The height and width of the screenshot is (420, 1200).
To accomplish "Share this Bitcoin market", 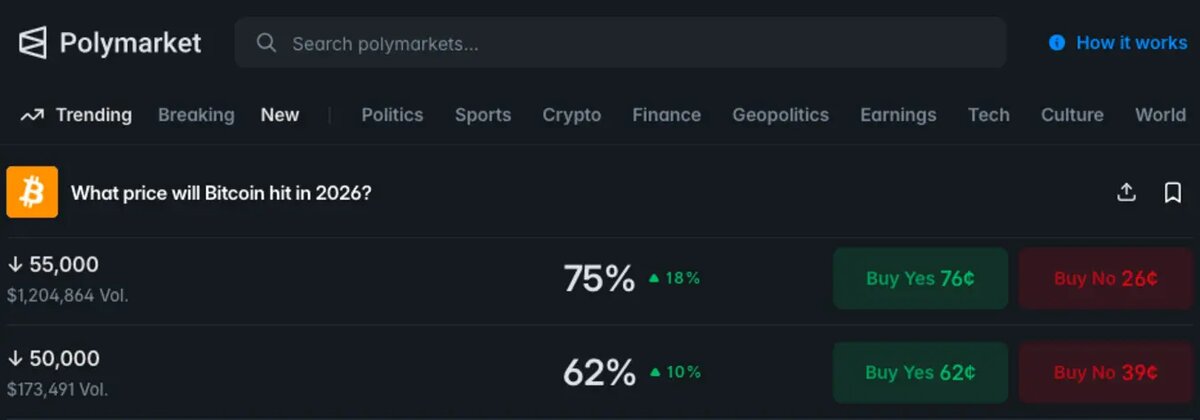I will pos(1126,192).
